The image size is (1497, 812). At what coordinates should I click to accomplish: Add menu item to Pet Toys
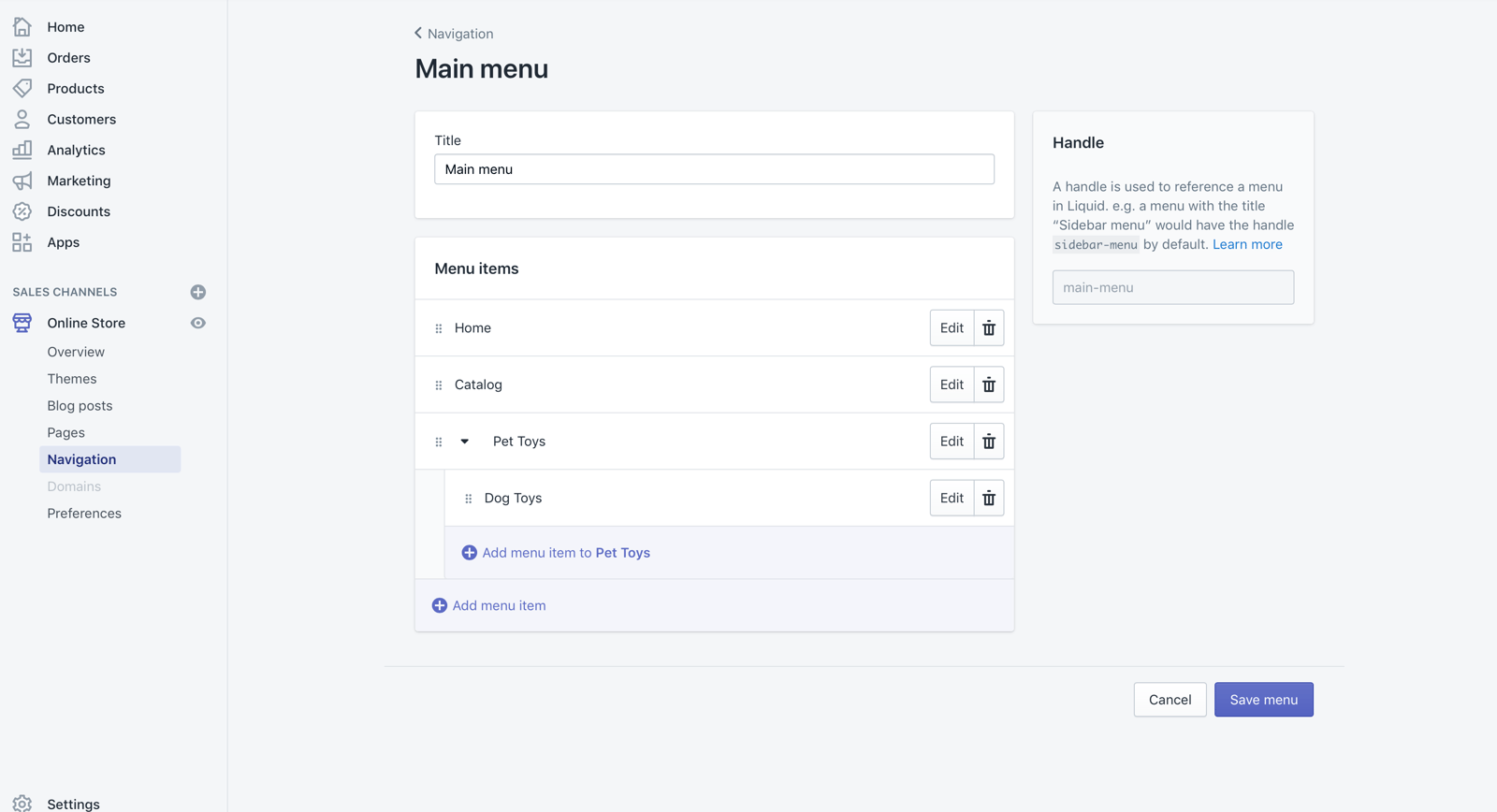click(x=556, y=553)
